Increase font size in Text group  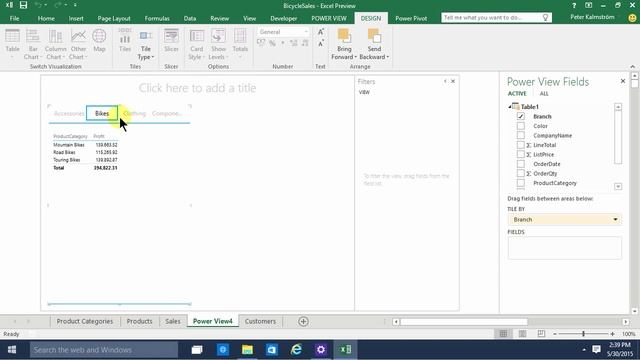[321, 32]
